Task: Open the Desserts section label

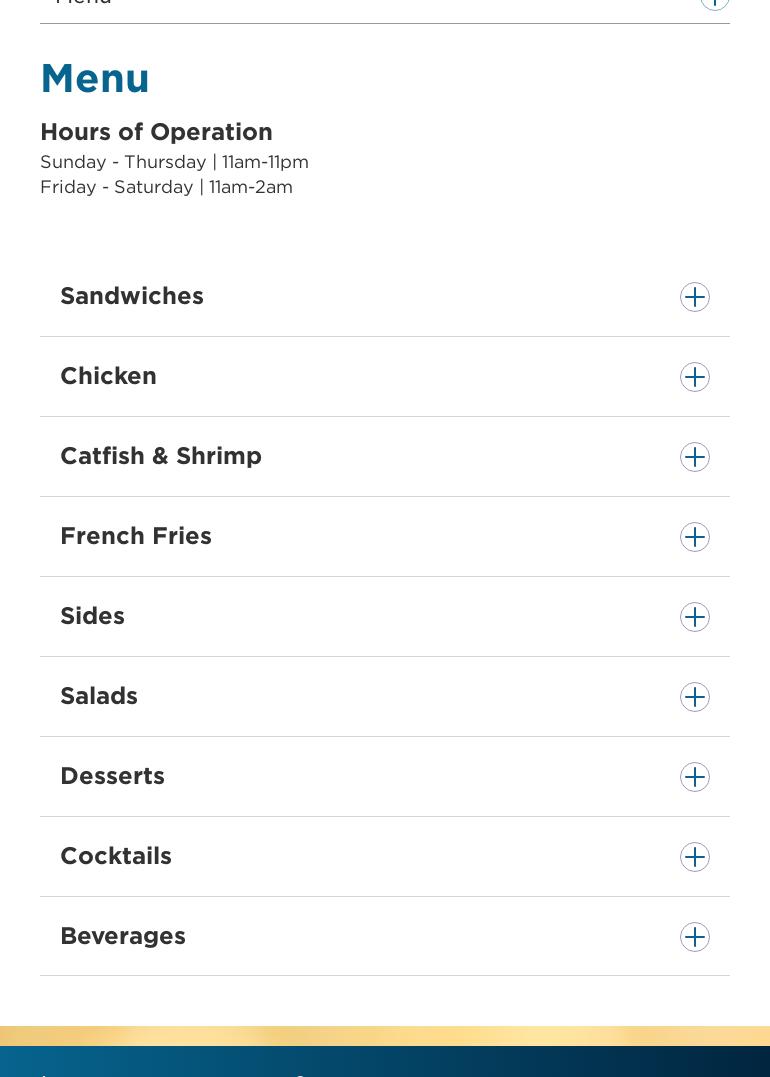Action: coord(112,776)
